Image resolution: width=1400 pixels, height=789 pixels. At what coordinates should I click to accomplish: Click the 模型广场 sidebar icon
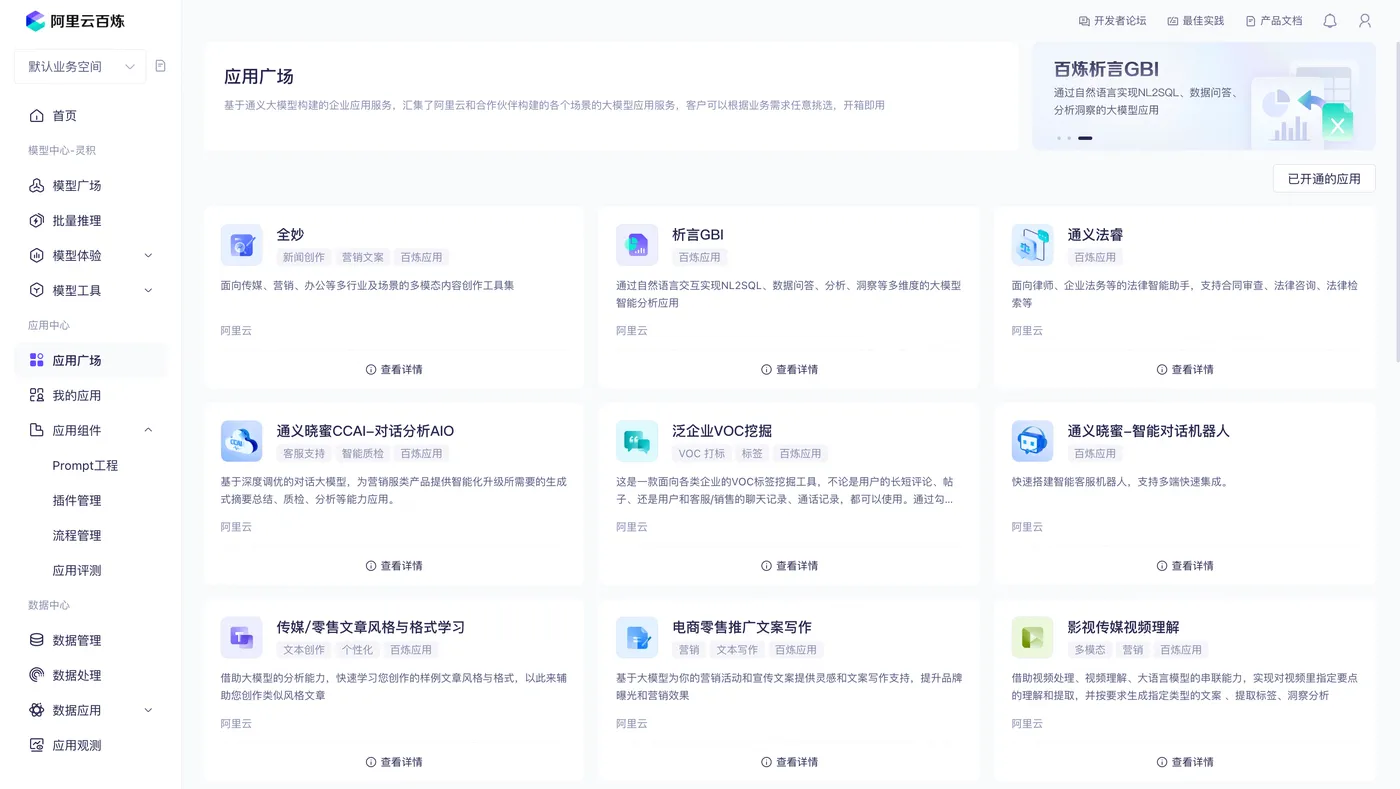pyautogui.click(x=37, y=186)
